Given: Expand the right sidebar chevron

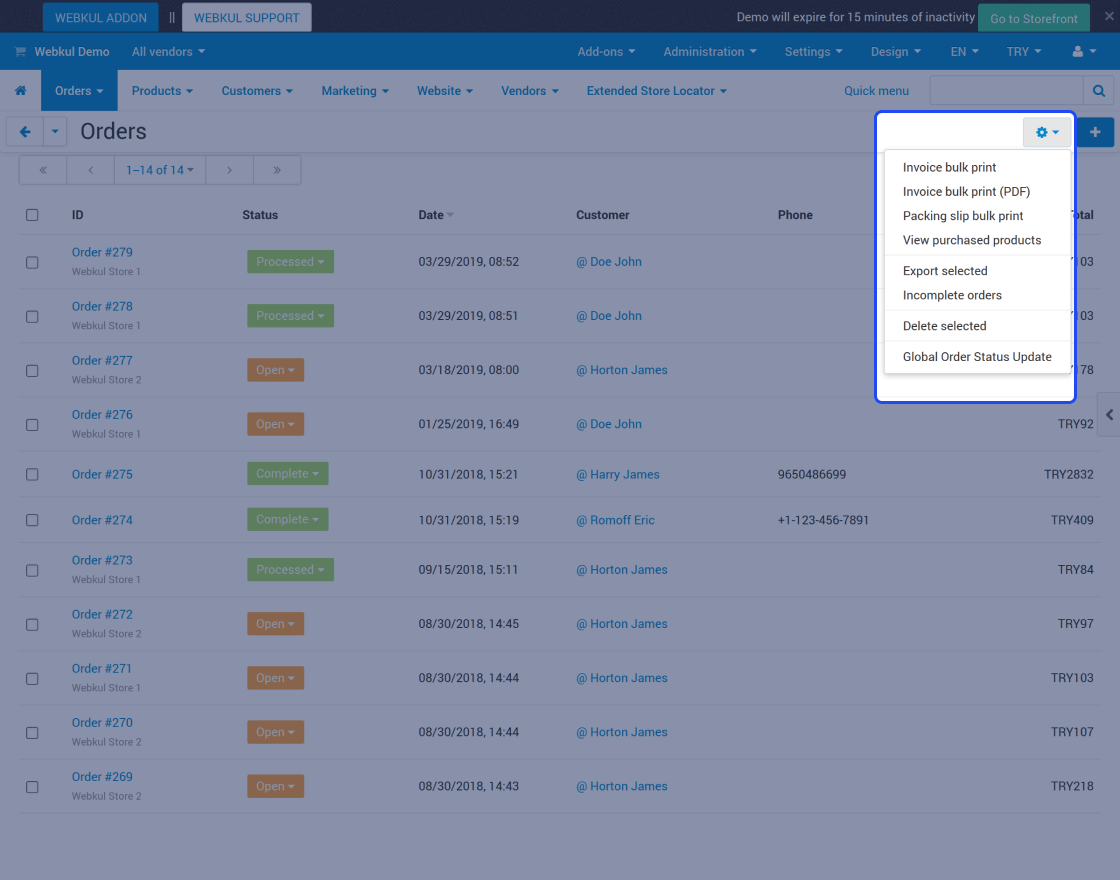Looking at the screenshot, I should click(x=1109, y=414).
